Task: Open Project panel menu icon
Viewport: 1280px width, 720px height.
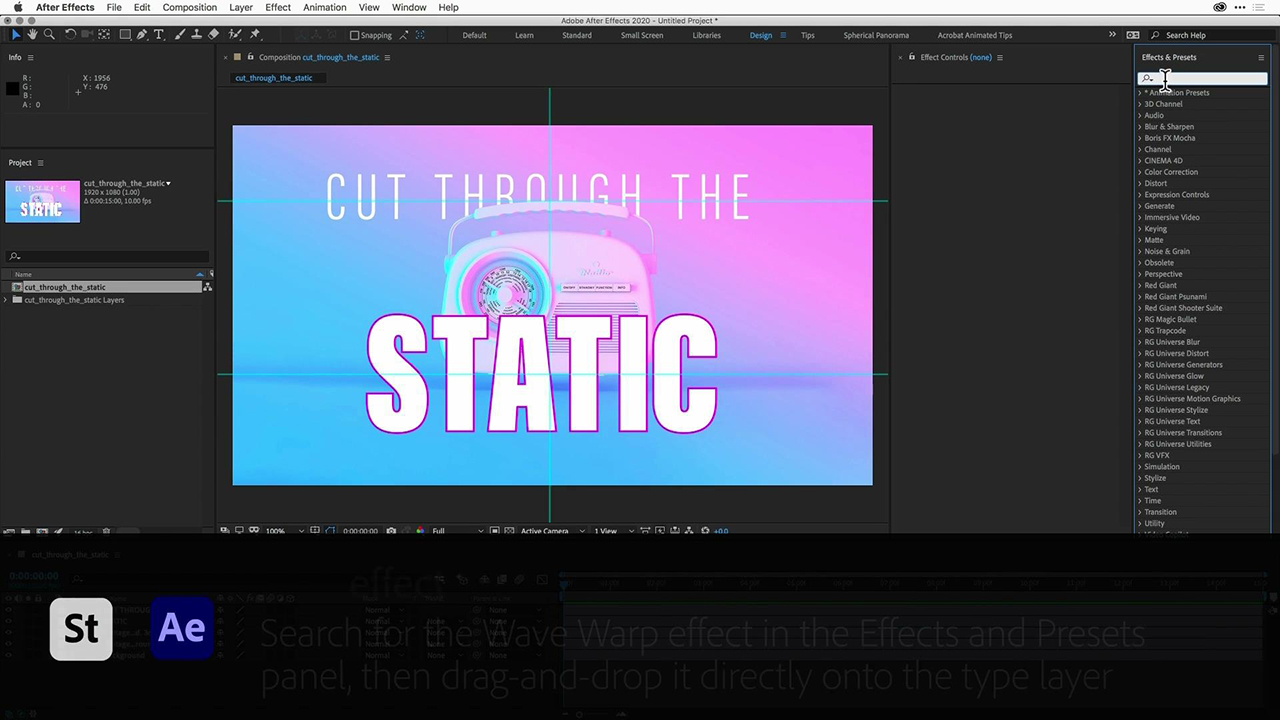Action: click(x=41, y=163)
